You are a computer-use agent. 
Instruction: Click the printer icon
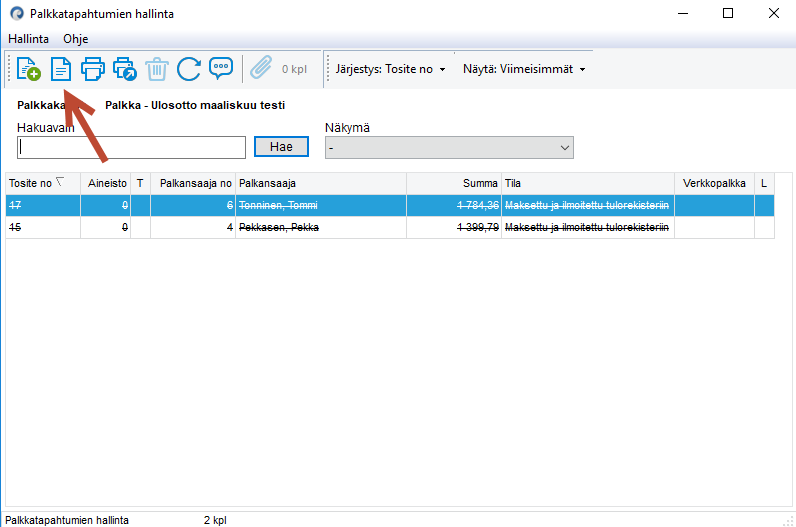click(92, 69)
